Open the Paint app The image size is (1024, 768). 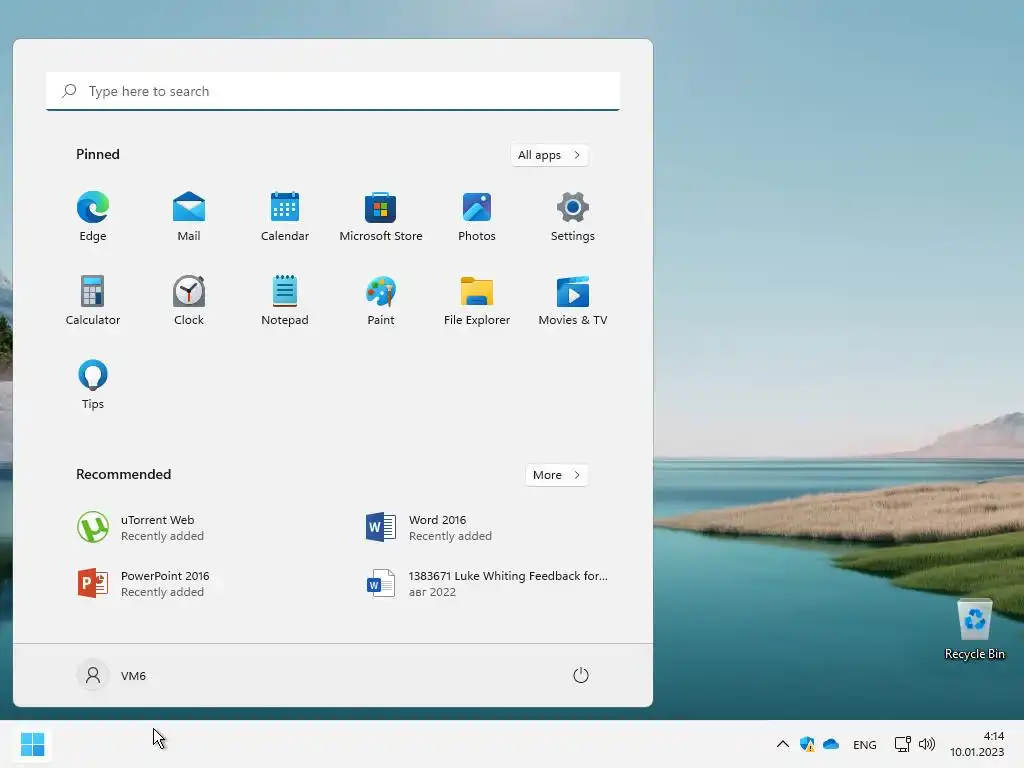pyautogui.click(x=381, y=301)
